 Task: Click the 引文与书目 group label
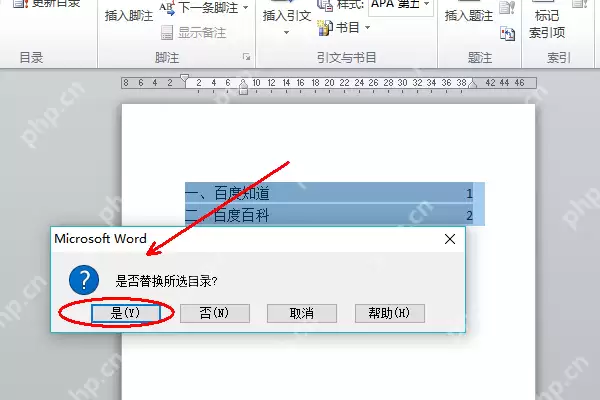click(347, 57)
